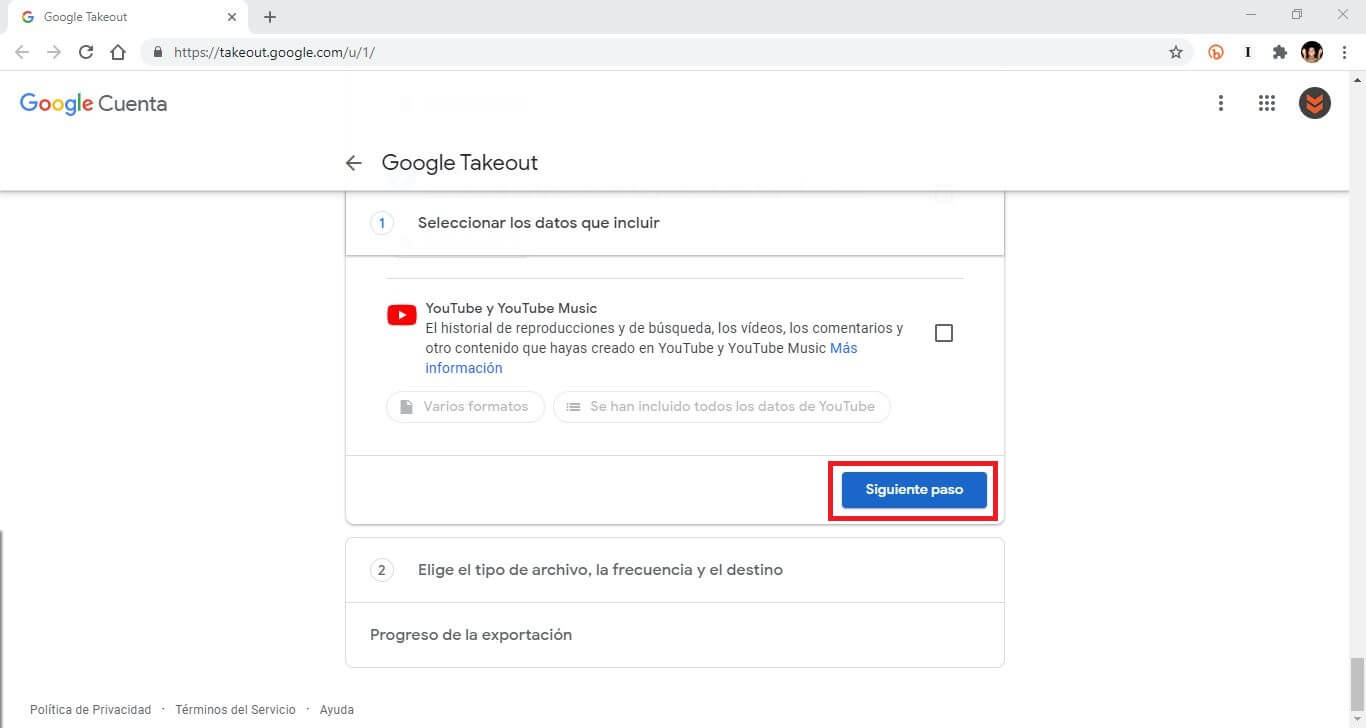Image resolution: width=1366 pixels, height=728 pixels.
Task: Click the browser back arrow
Action: pyautogui.click(x=22, y=52)
